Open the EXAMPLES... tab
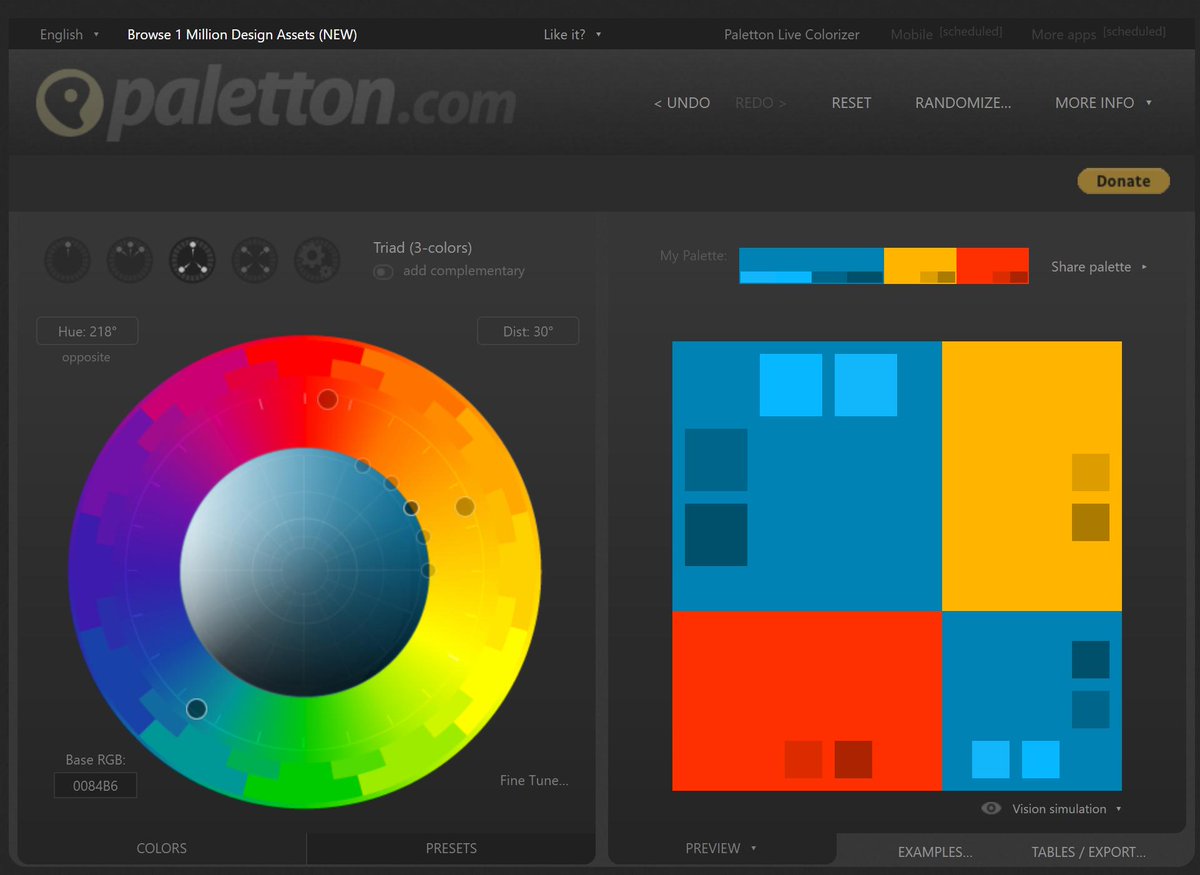This screenshot has height=875, width=1200. click(x=935, y=852)
